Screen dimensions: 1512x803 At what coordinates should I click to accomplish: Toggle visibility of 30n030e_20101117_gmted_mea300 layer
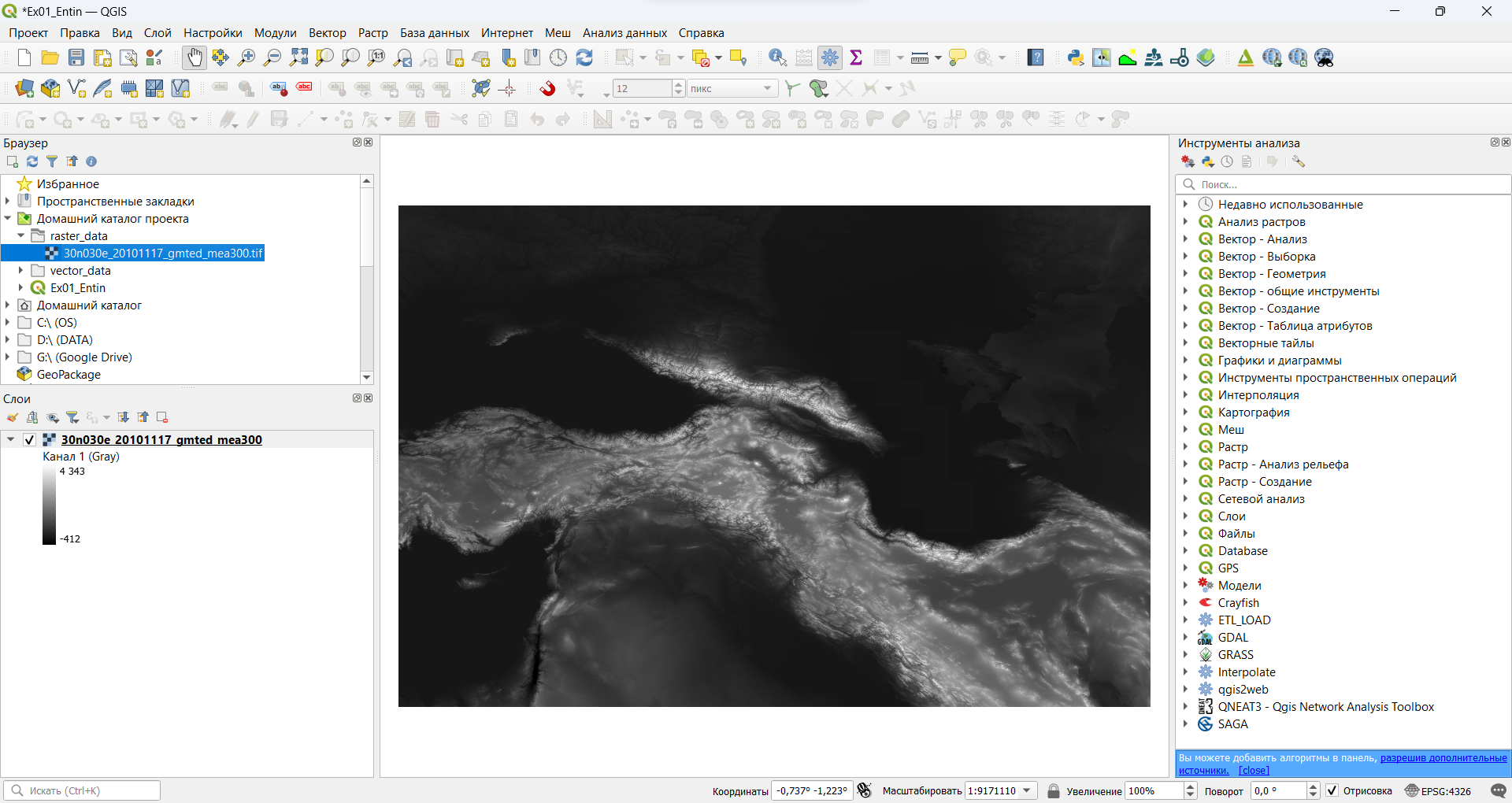[29, 440]
